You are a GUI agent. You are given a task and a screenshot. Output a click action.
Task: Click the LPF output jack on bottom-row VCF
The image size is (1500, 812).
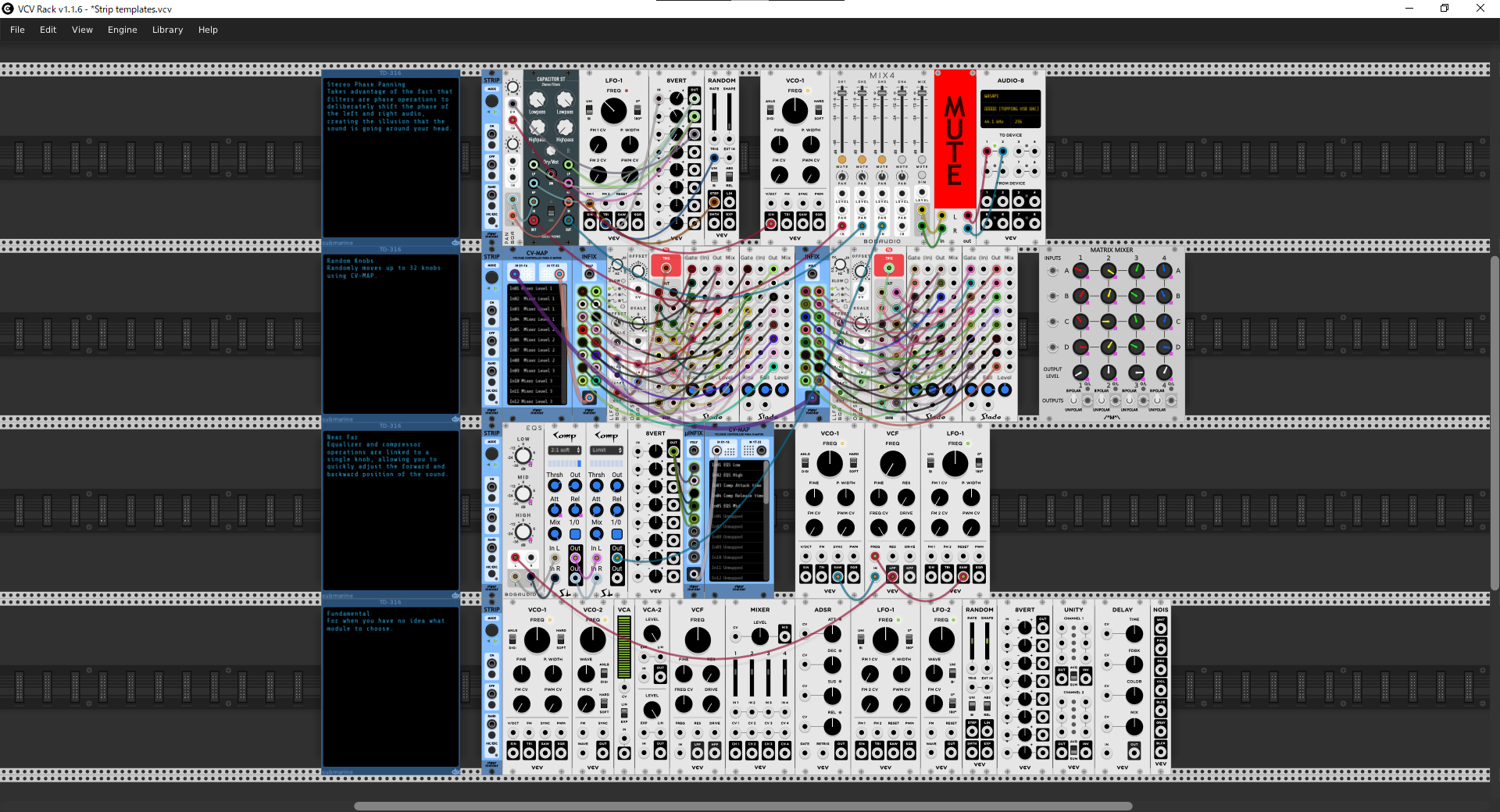point(698,752)
